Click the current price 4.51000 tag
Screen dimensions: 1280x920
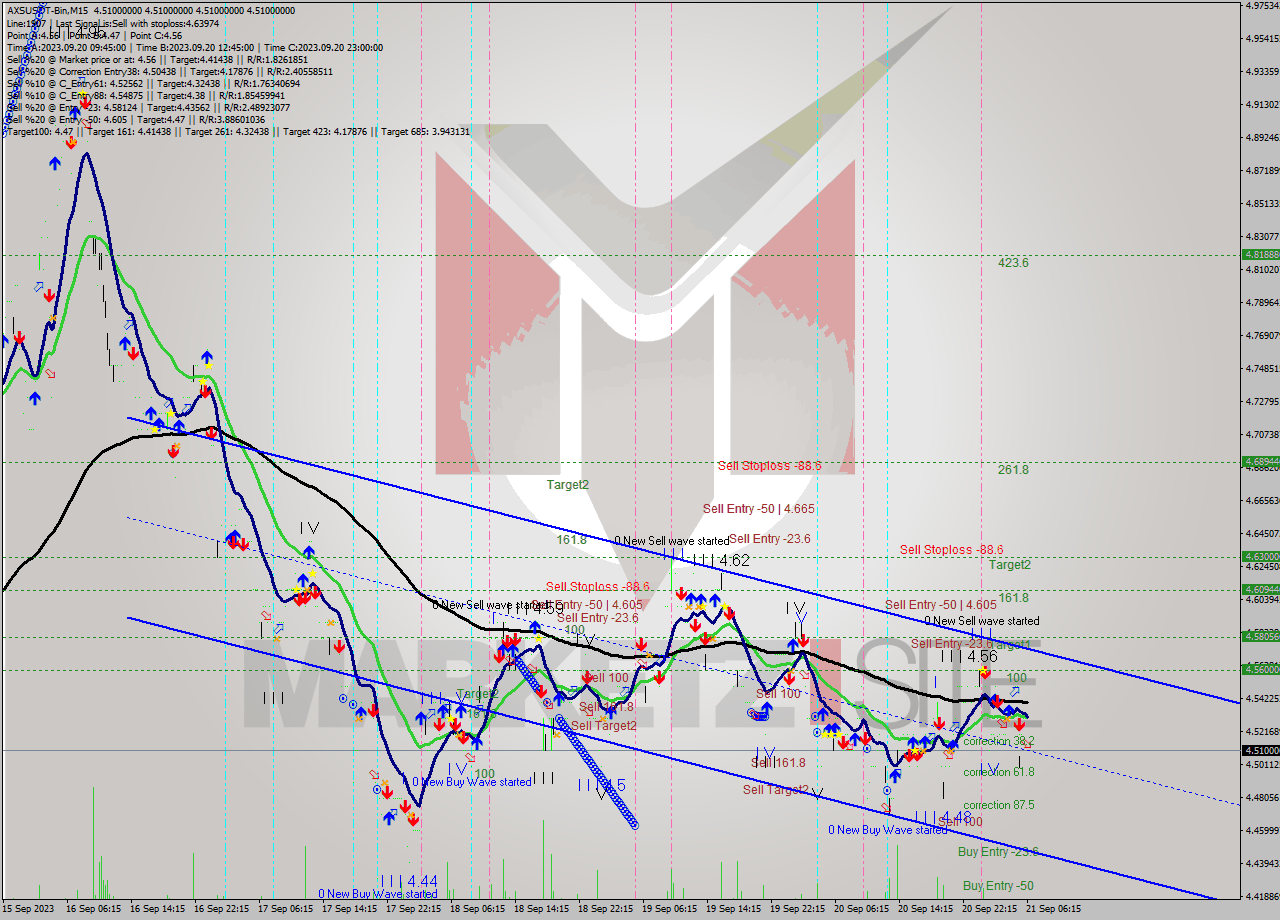[1260, 750]
